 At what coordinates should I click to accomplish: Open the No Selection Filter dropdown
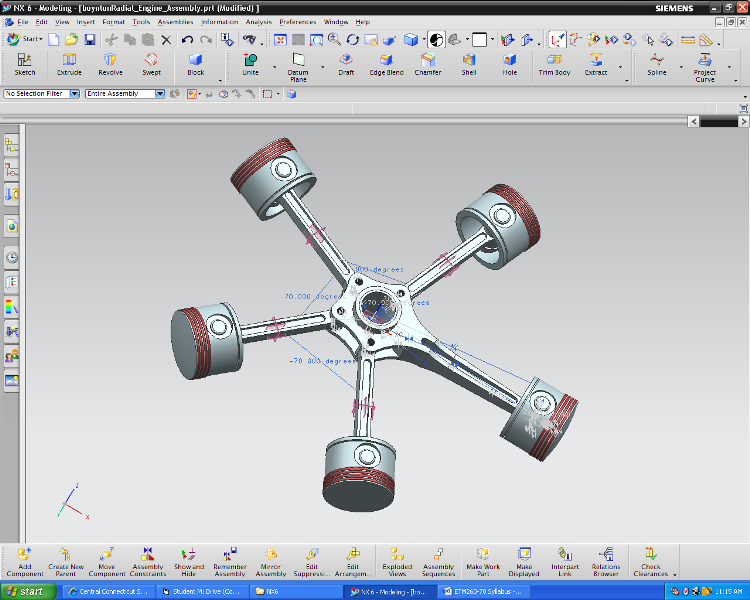coord(76,94)
